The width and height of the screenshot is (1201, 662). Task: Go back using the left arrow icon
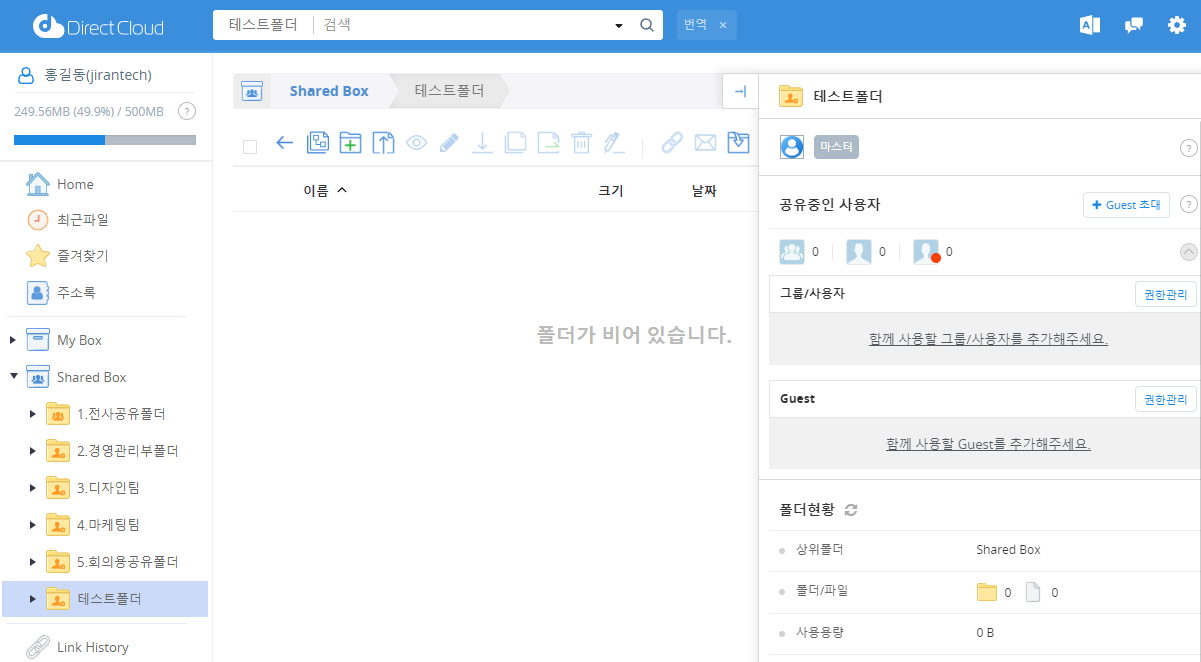[x=284, y=143]
